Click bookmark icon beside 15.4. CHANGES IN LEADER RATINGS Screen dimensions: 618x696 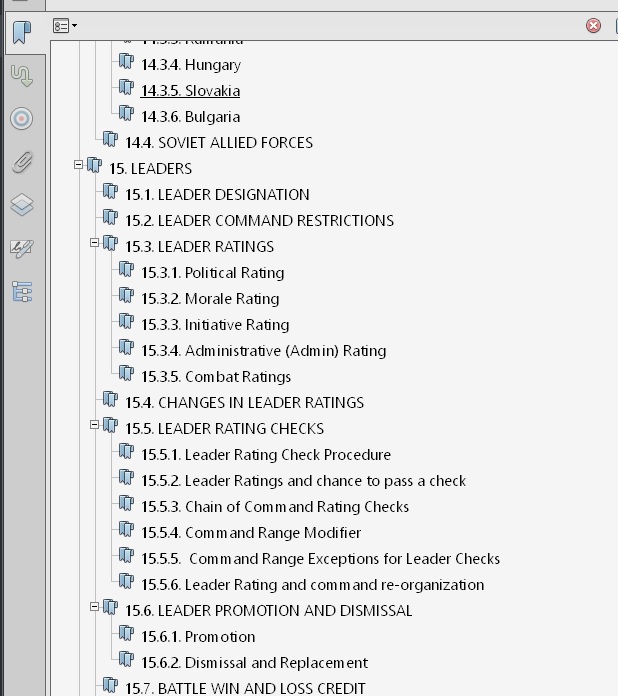pos(110,399)
